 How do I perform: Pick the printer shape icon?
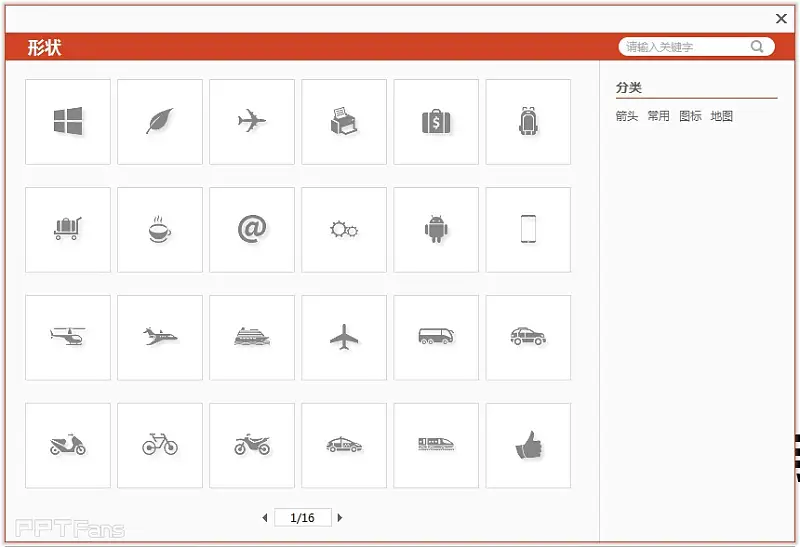pos(344,122)
